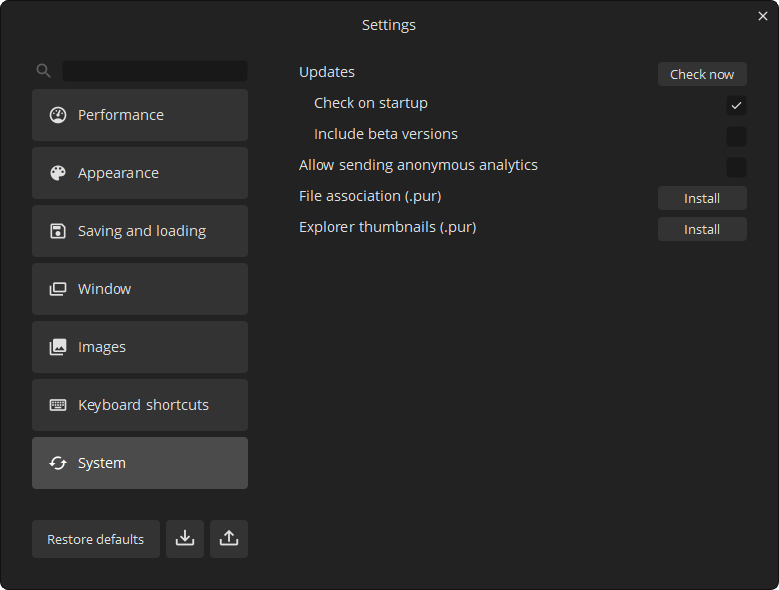The height and width of the screenshot is (590, 779).
Task: Click the Settings title text
Action: (x=389, y=25)
